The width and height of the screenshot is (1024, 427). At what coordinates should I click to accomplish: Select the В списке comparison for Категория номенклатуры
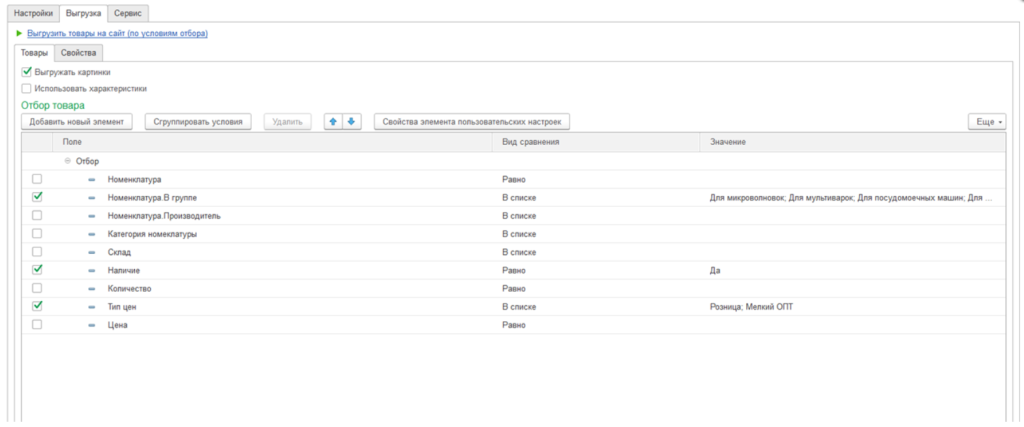tap(519, 234)
